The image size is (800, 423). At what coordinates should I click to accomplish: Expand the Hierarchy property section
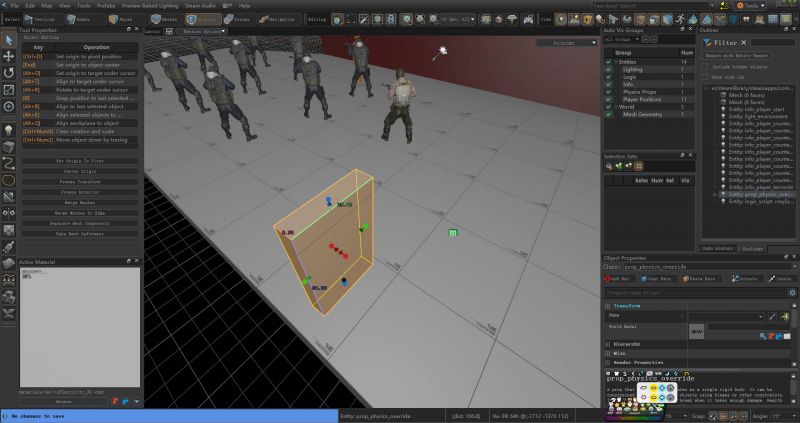pos(608,344)
